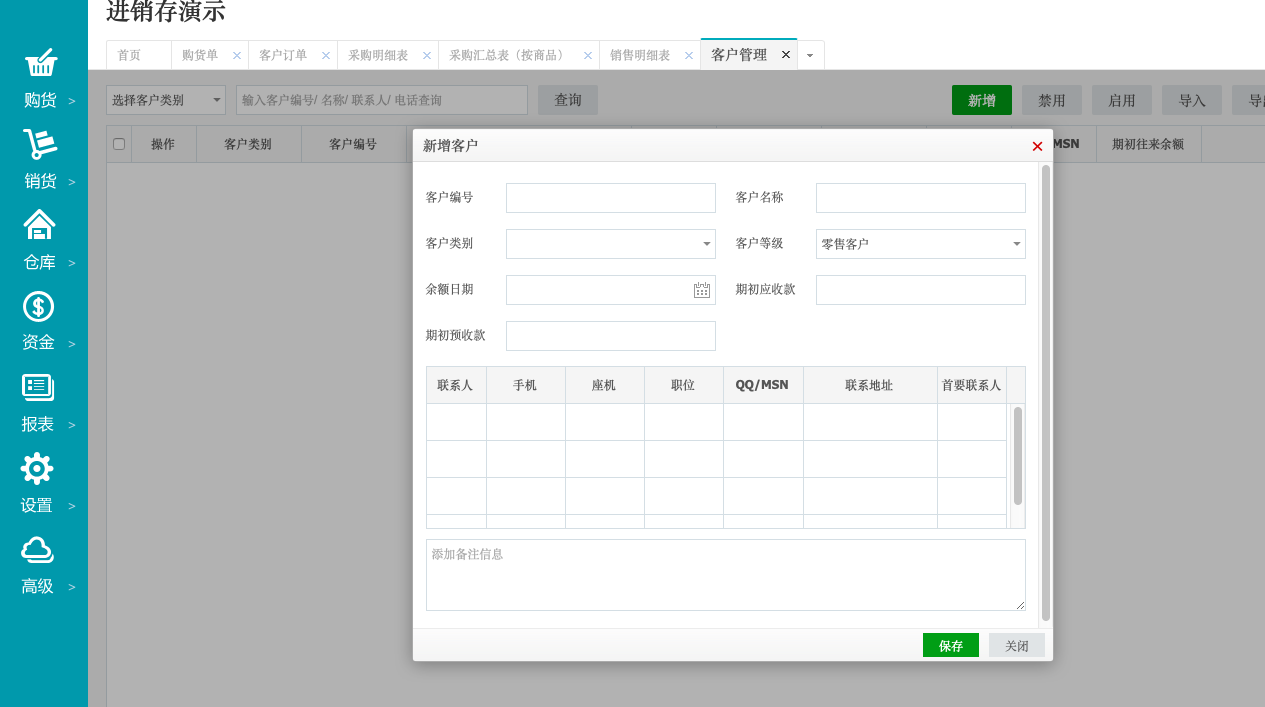This screenshot has width=1265, height=707.
Task: Click the 禁用 button
Action: click(x=1052, y=100)
